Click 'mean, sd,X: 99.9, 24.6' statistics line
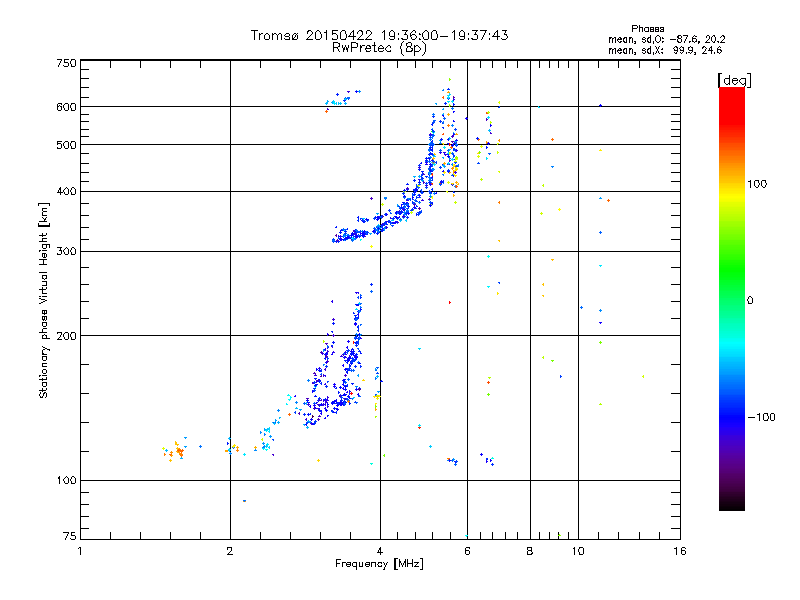The height and width of the screenshot is (600, 800). coord(665,50)
